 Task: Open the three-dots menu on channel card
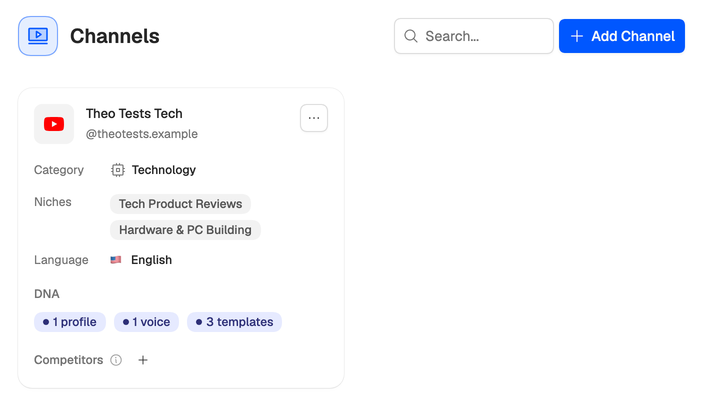(314, 118)
